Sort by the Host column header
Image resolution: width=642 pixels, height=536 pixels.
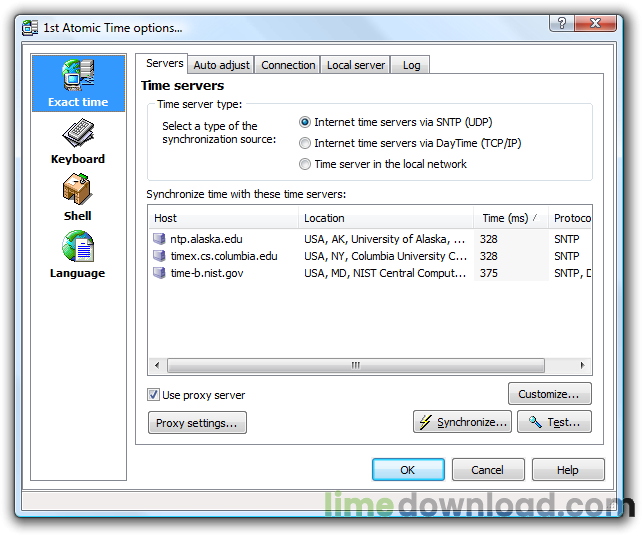pyautogui.click(x=223, y=218)
